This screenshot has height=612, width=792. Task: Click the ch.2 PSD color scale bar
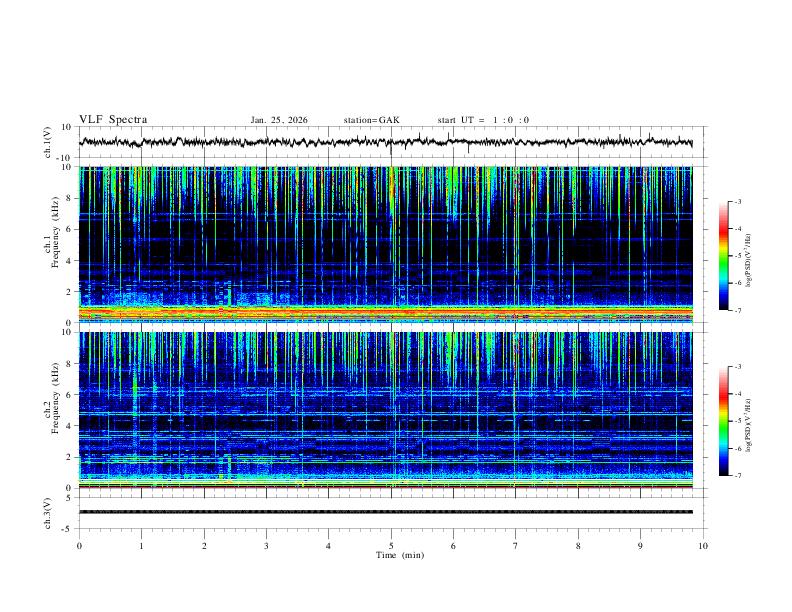pos(723,421)
